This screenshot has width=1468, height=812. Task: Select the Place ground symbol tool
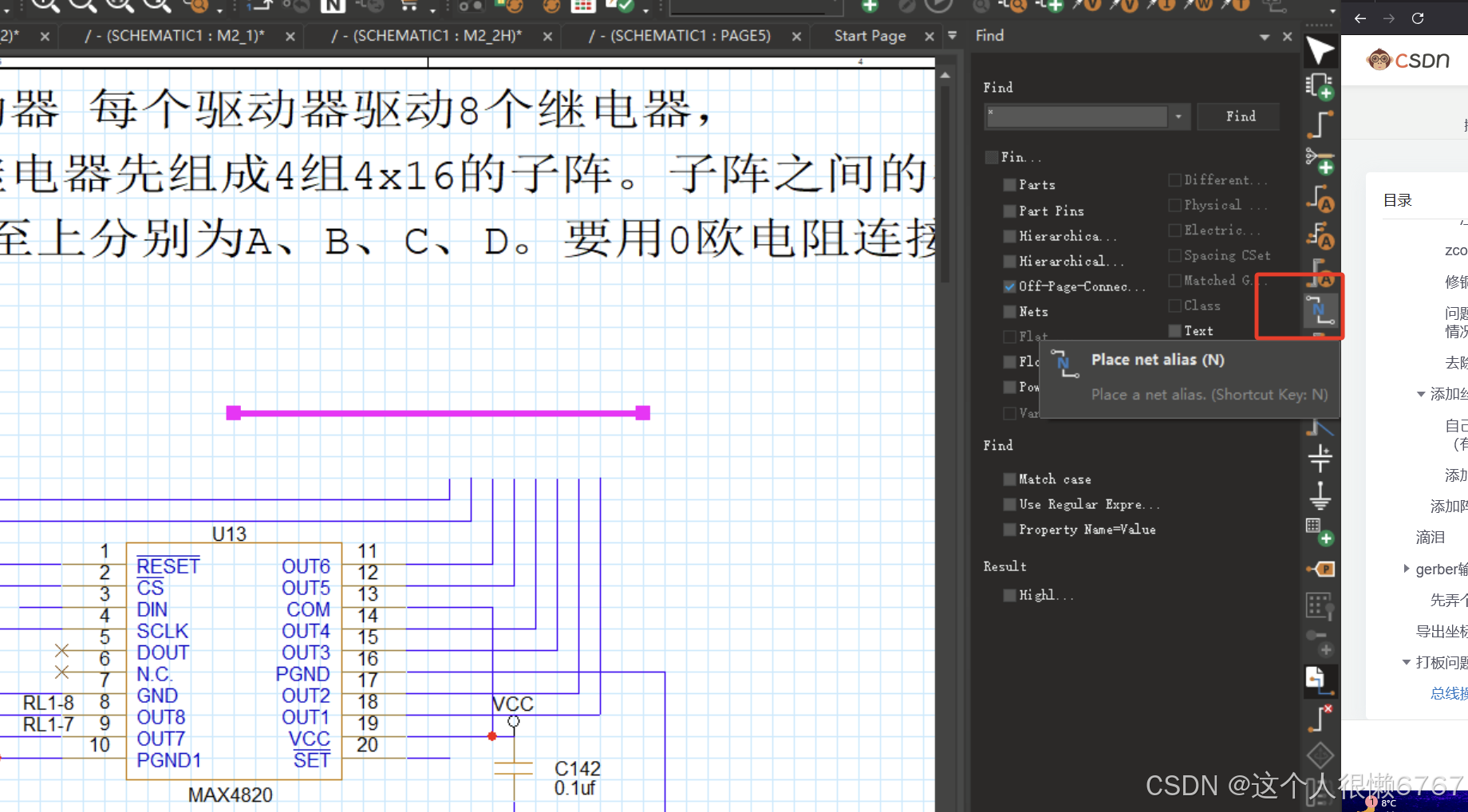click(x=1320, y=495)
